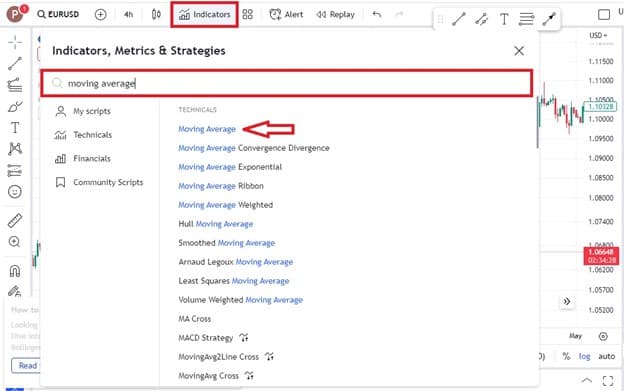
Task: Open Technicals category
Action: [83, 135]
